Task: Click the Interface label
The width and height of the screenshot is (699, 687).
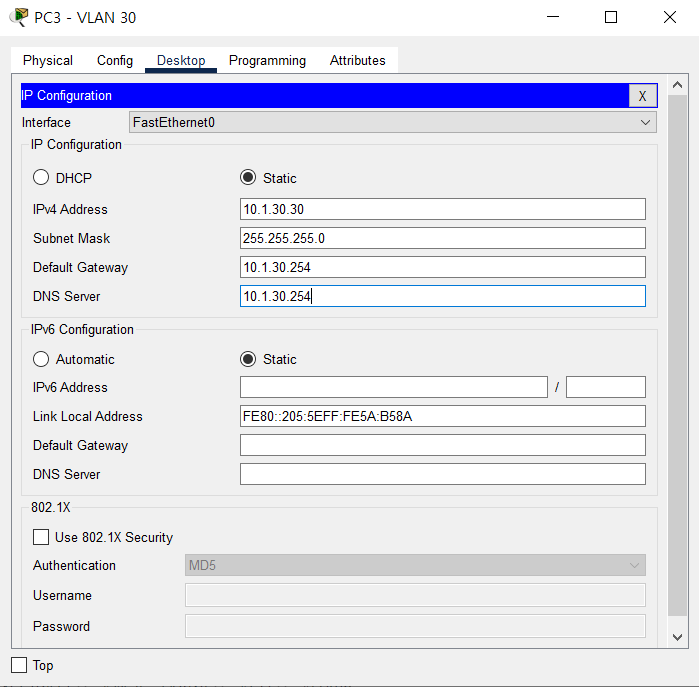Action: tap(46, 122)
